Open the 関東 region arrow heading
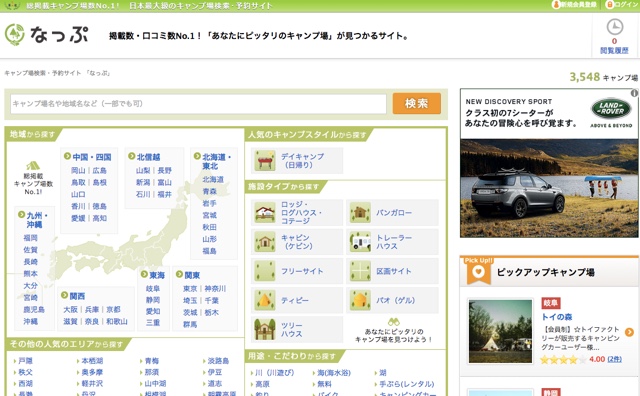This screenshot has width=640, height=396. (x=188, y=275)
